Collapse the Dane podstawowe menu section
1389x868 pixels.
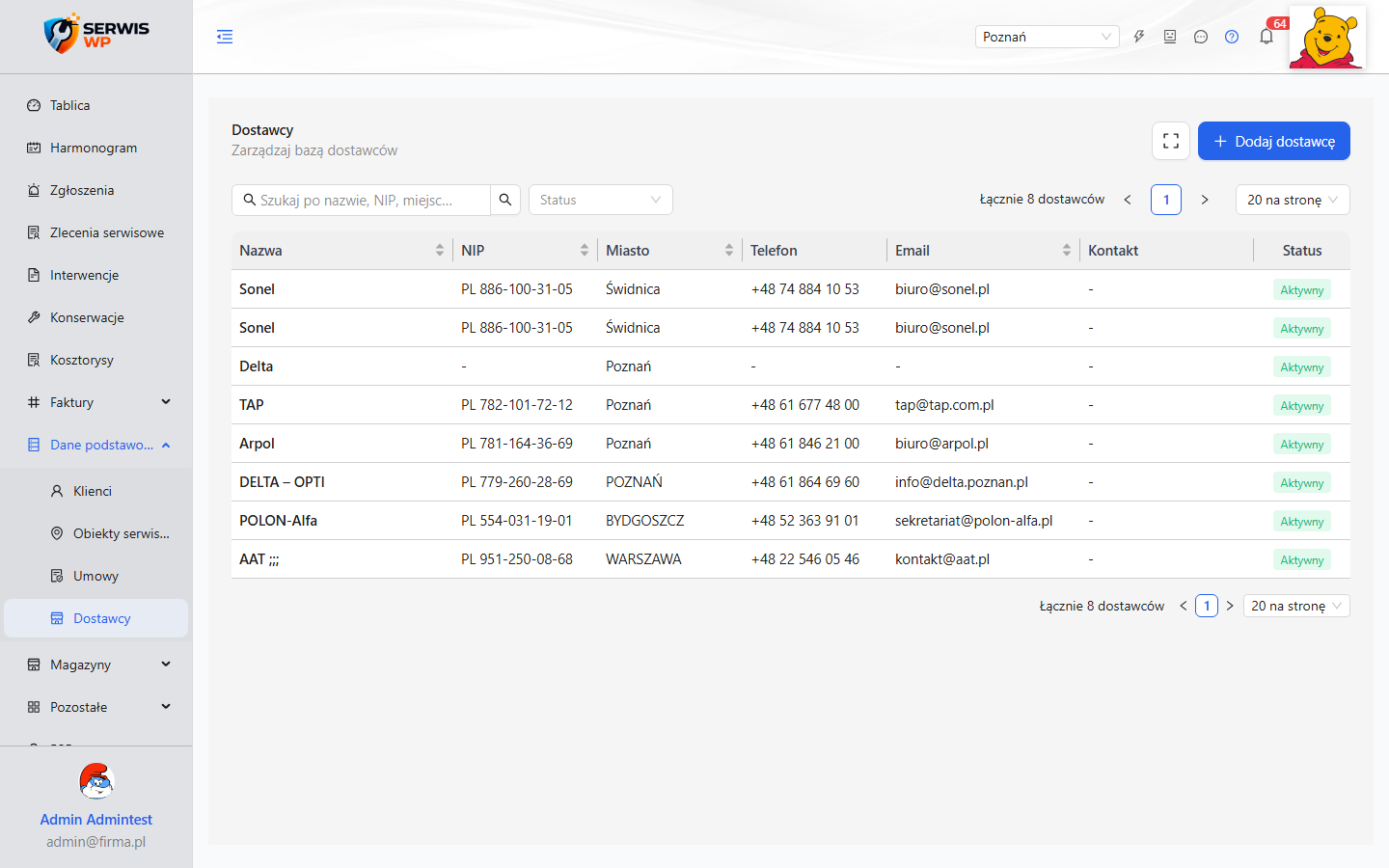point(96,445)
